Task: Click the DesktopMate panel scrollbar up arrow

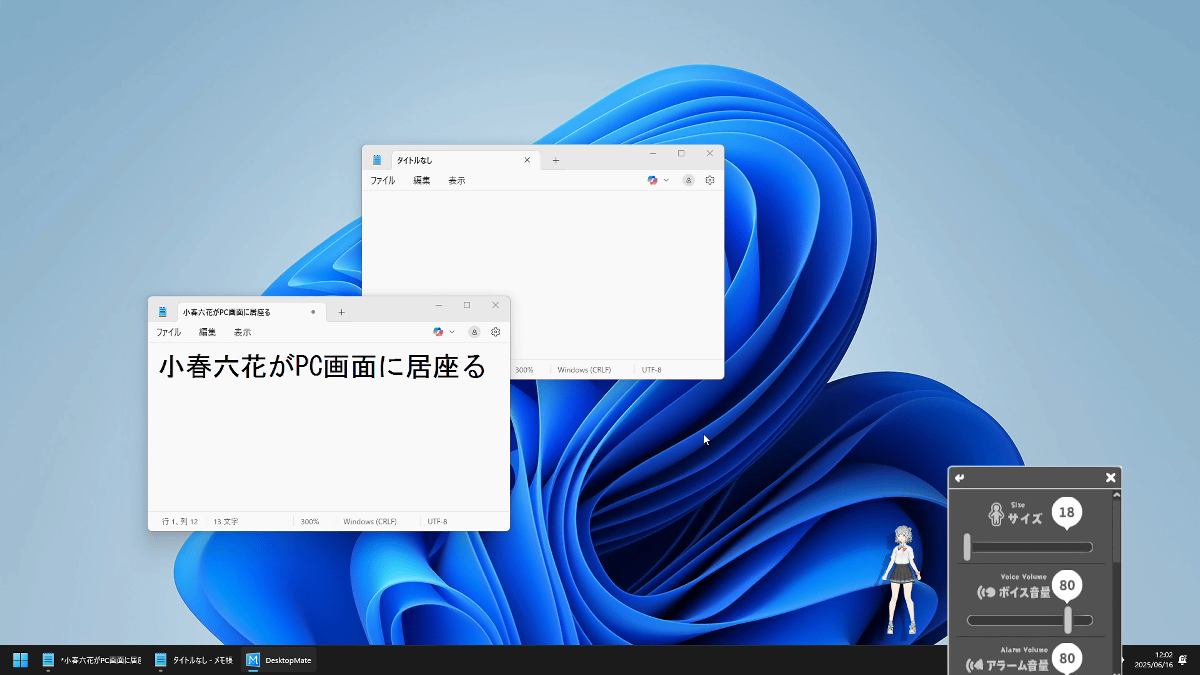Action: pyautogui.click(x=1116, y=494)
